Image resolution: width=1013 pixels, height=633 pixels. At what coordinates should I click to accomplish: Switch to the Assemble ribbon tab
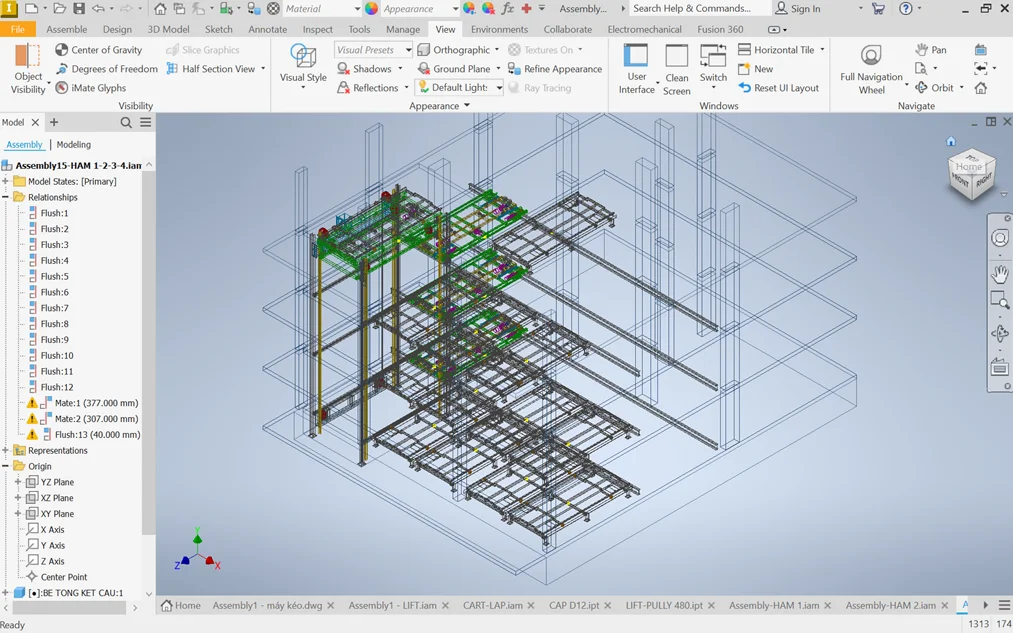67,29
